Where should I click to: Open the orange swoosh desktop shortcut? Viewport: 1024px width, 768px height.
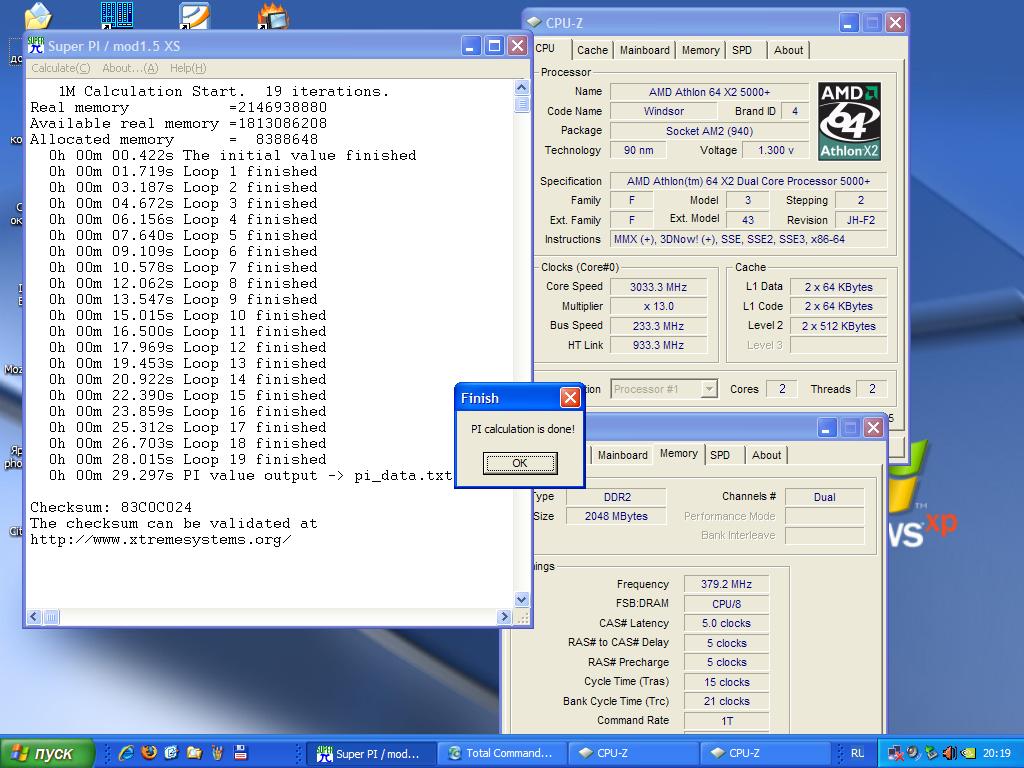pos(195,16)
